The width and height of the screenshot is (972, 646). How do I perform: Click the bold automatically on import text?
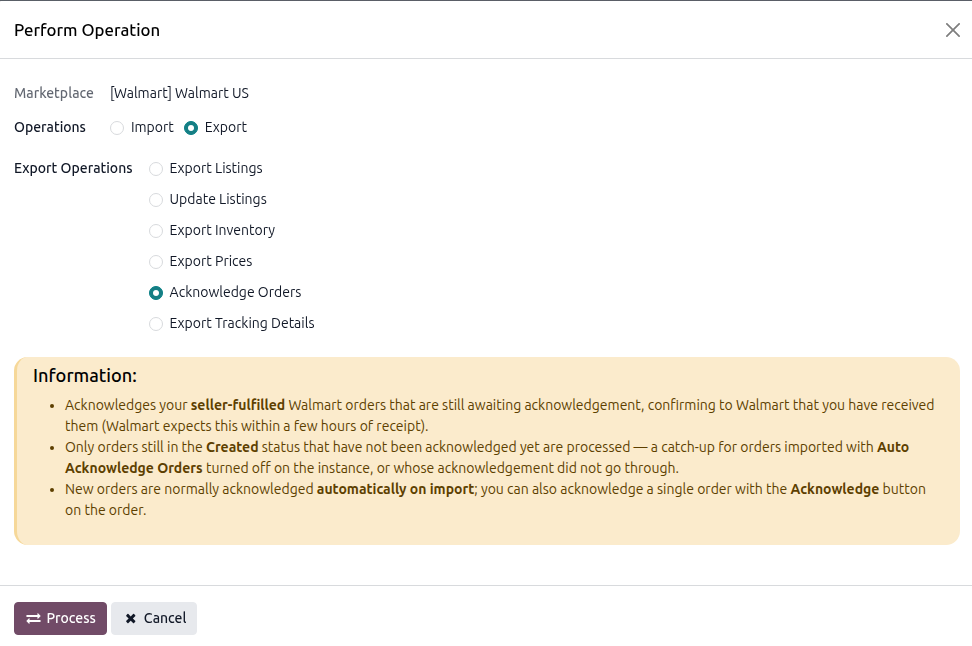395,489
